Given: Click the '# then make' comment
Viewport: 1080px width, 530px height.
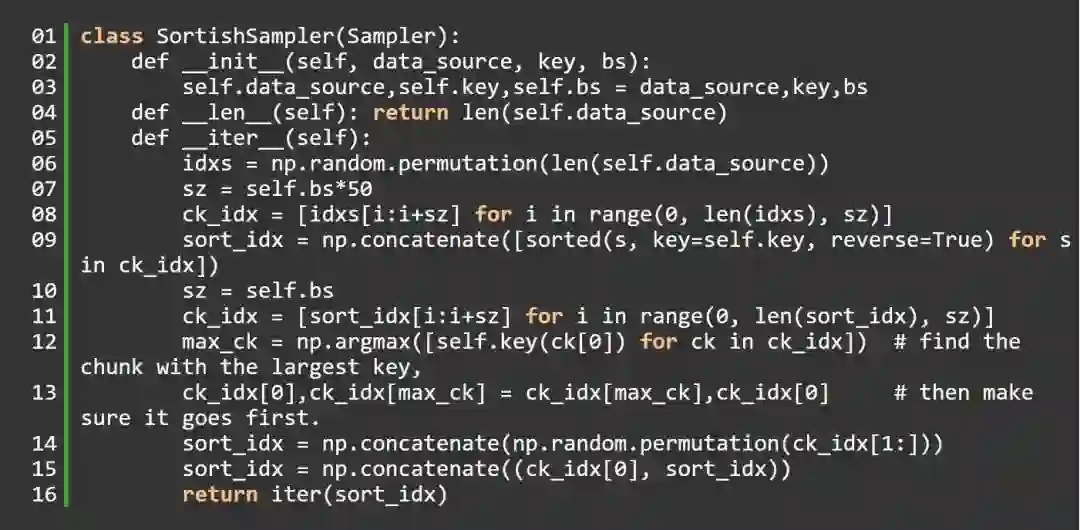Looking at the screenshot, I should click(x=963, y=393).
